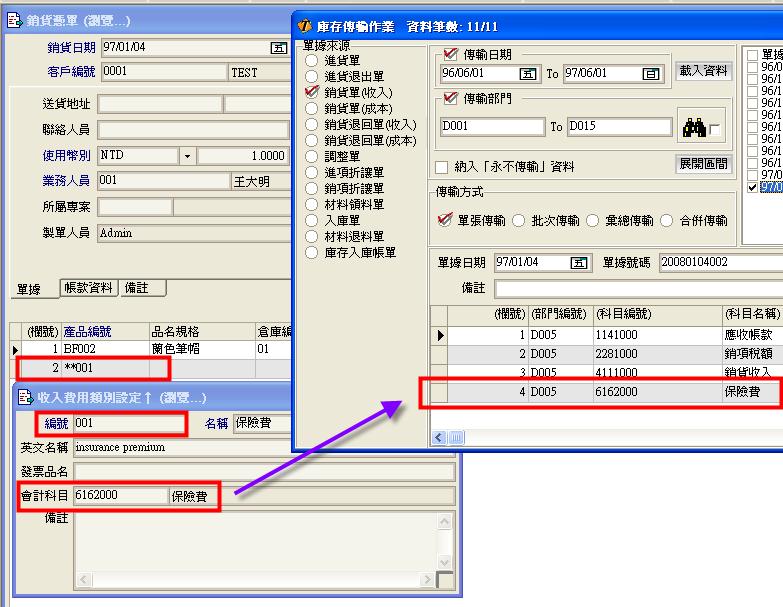Click the 載入資料 button
This screenshot has height=607, width=783.
point(704,71)
